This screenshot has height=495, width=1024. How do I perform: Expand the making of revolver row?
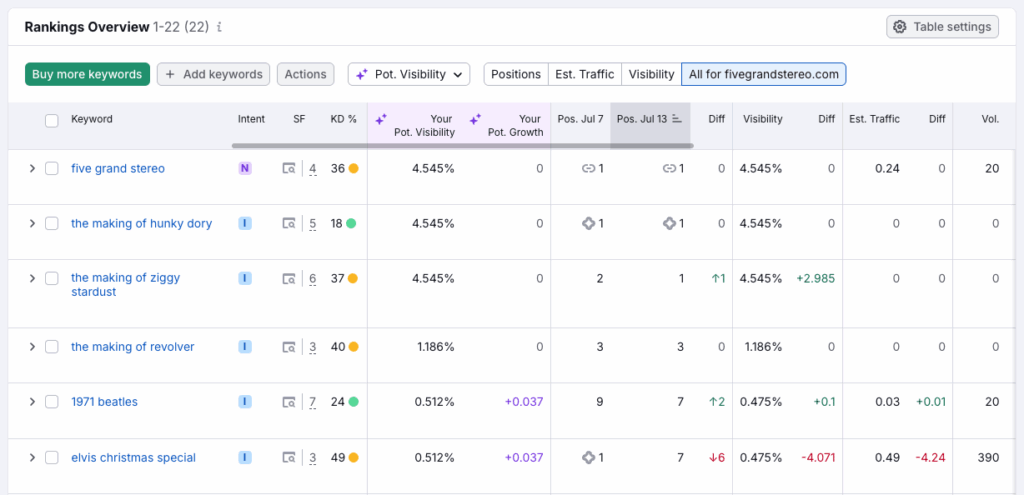tap(31, 347)
